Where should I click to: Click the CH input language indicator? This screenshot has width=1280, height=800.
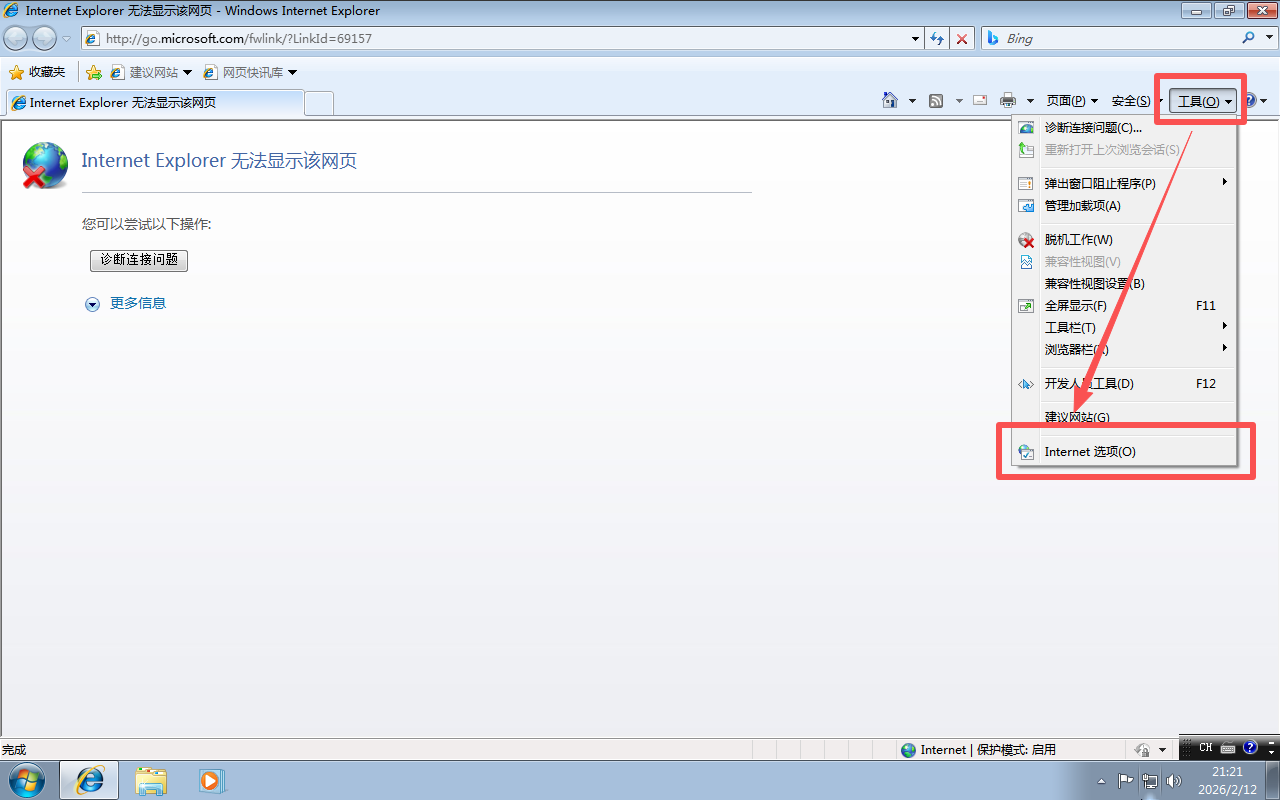coord(1205,748)
